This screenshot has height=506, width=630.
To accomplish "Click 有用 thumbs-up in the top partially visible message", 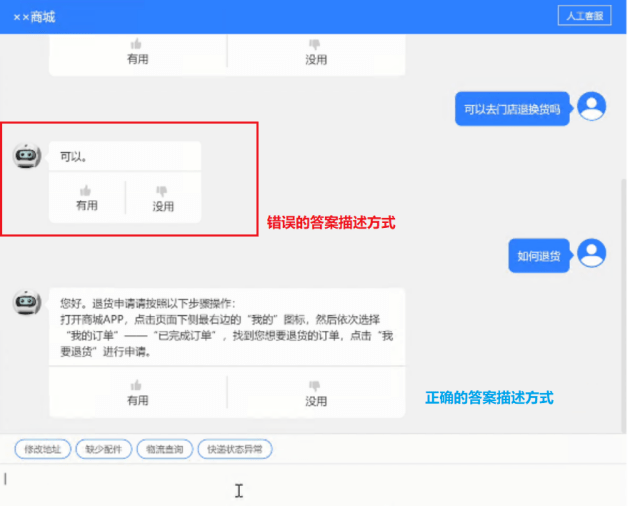I will (137, 52).
